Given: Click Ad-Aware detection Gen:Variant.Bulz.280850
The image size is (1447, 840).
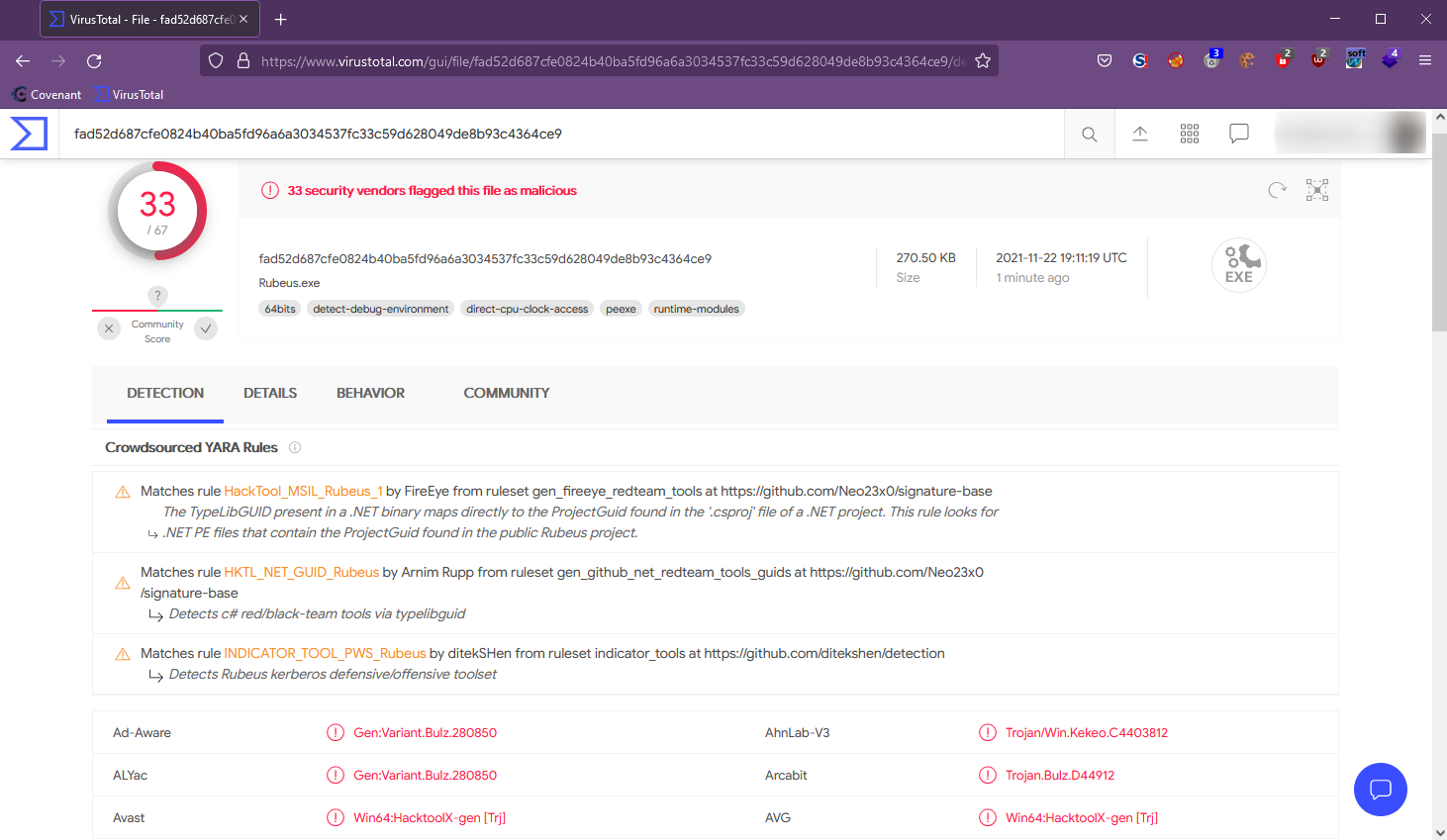Looking at the screenshot, I should [425, 733].
